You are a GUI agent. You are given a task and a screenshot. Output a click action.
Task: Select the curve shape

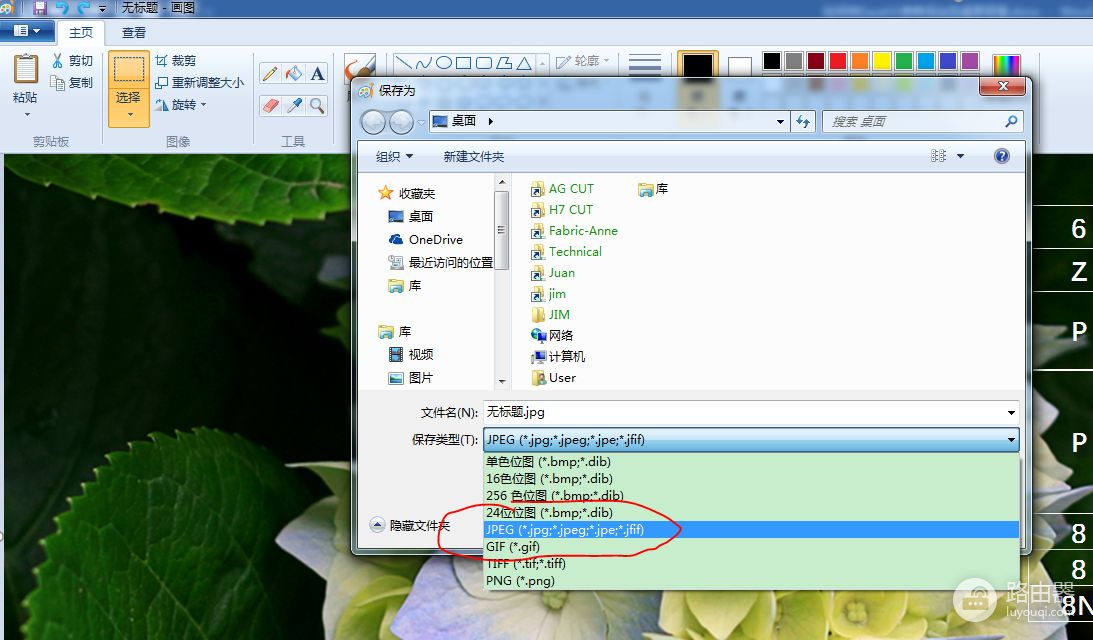(423, 63)
